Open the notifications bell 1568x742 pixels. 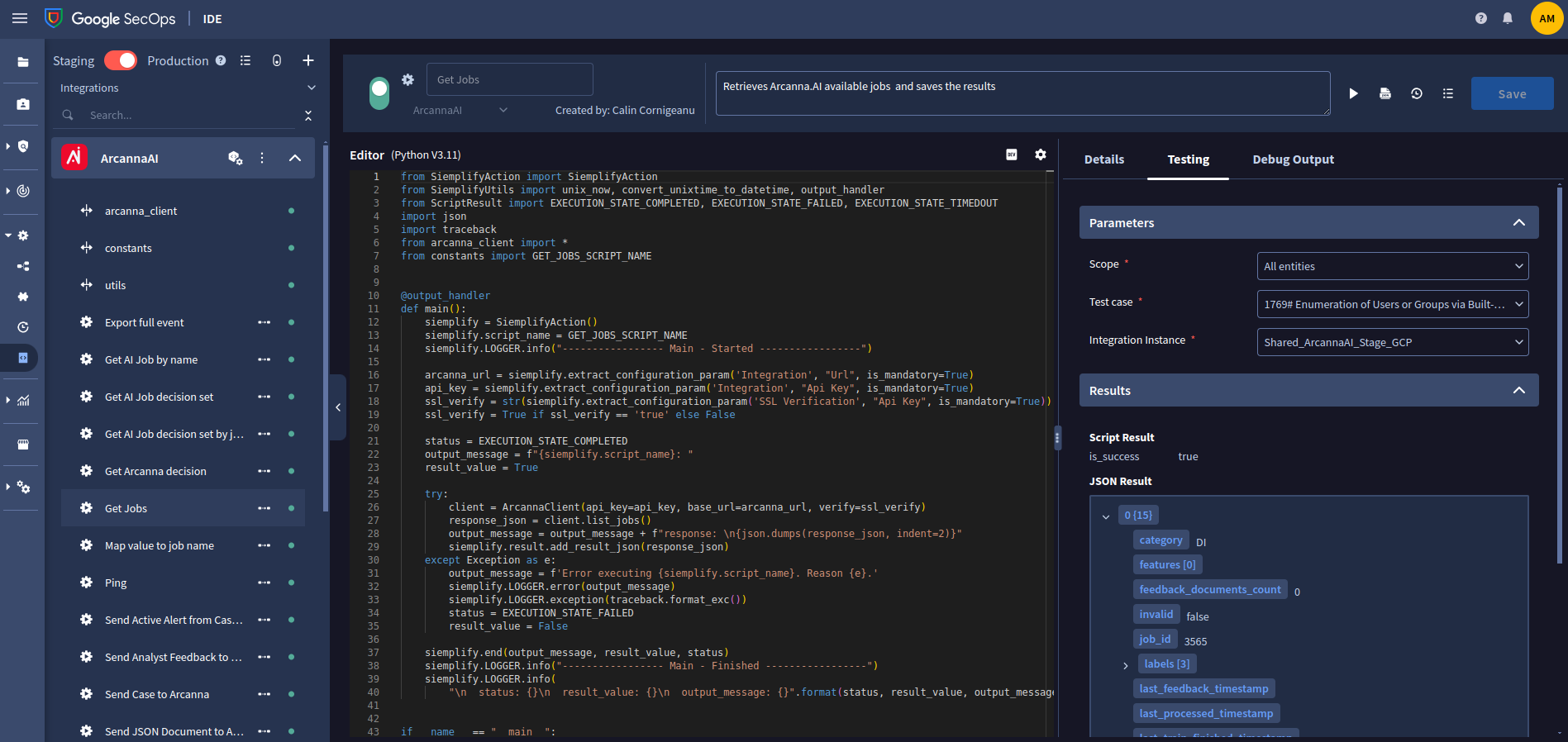[1508, 18]
